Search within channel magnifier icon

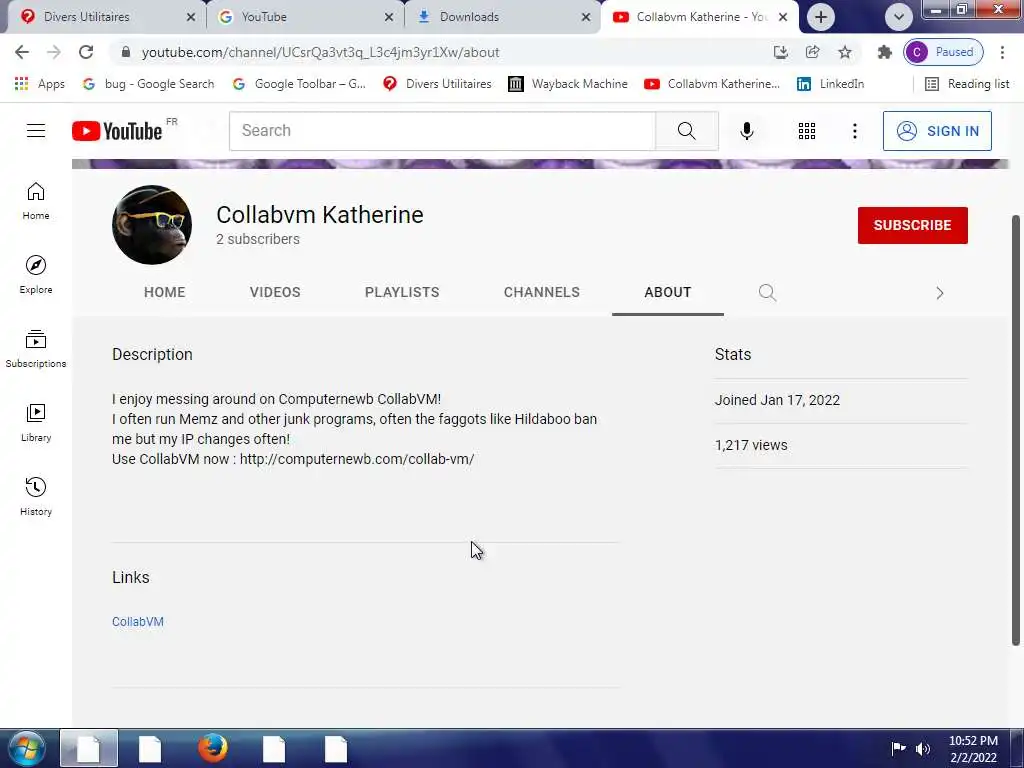(x=767, y=293)
